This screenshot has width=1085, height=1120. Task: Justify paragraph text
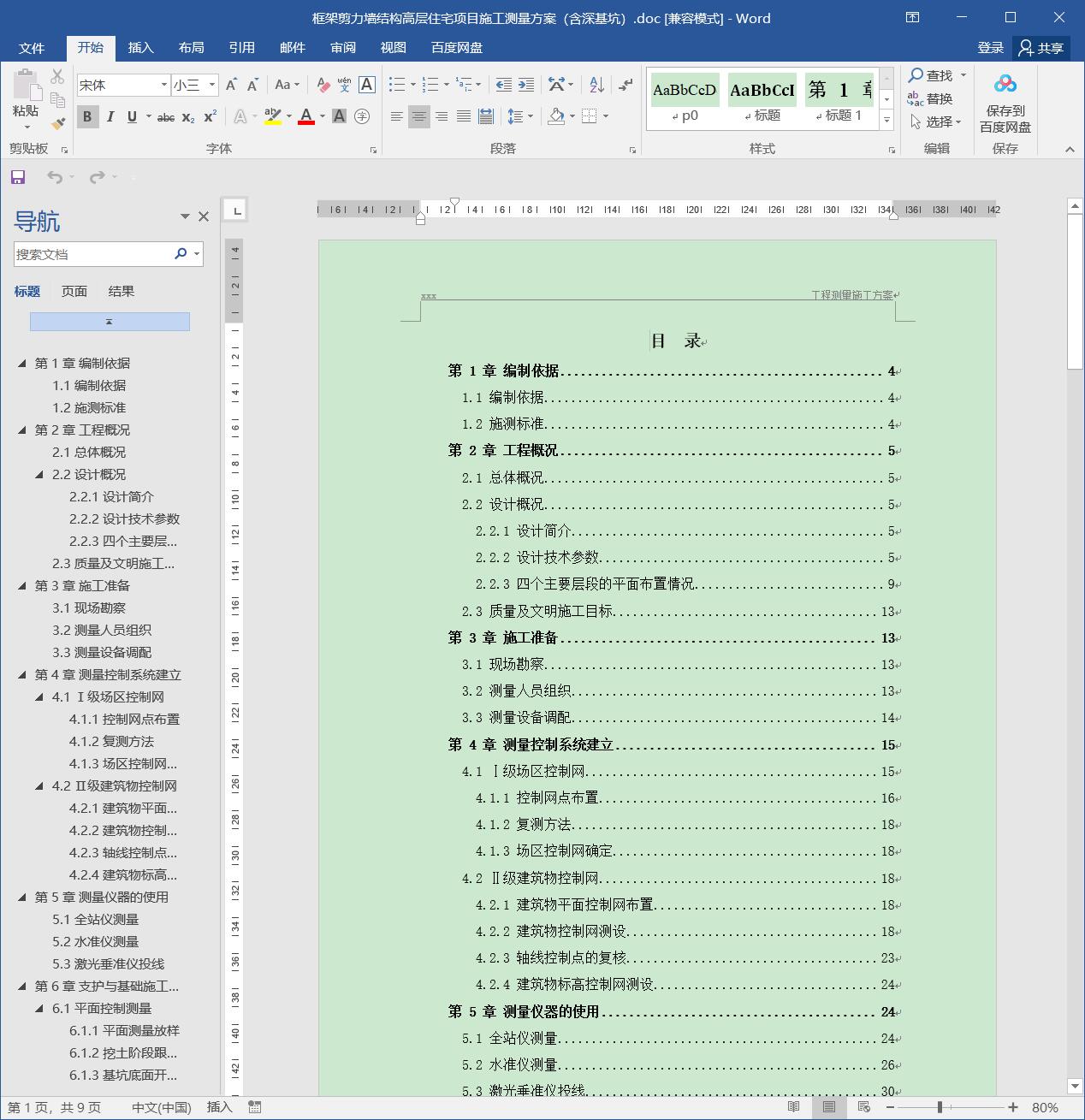point(463,116)
